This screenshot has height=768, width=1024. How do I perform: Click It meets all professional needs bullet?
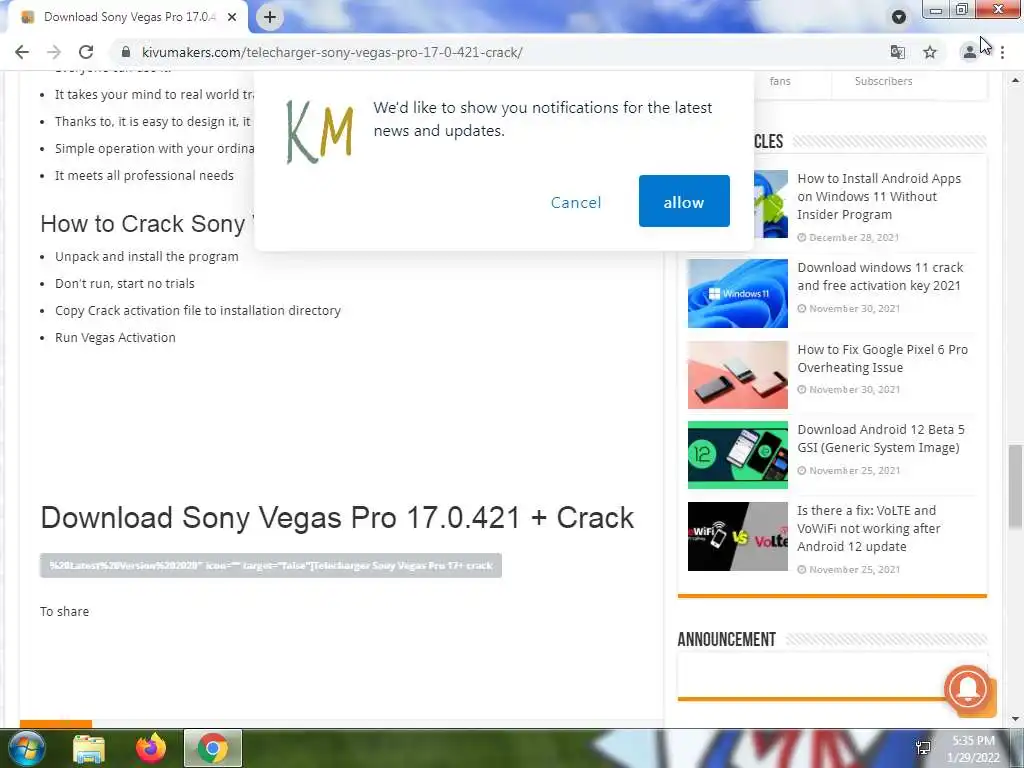144,176
